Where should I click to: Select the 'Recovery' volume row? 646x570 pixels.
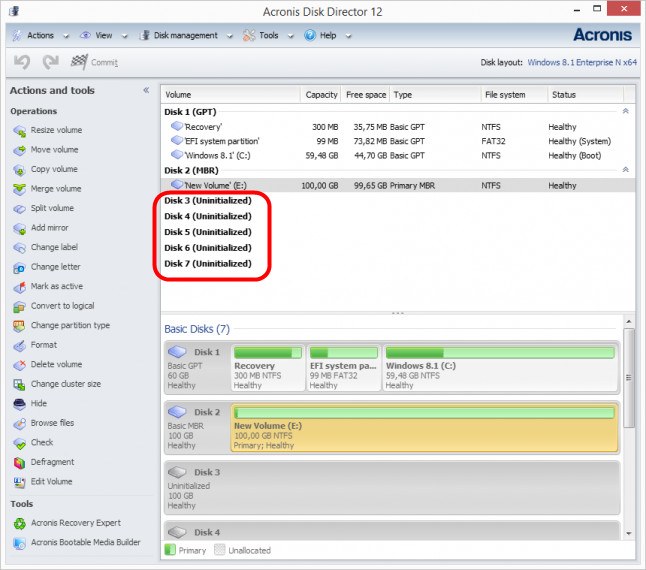398,127
